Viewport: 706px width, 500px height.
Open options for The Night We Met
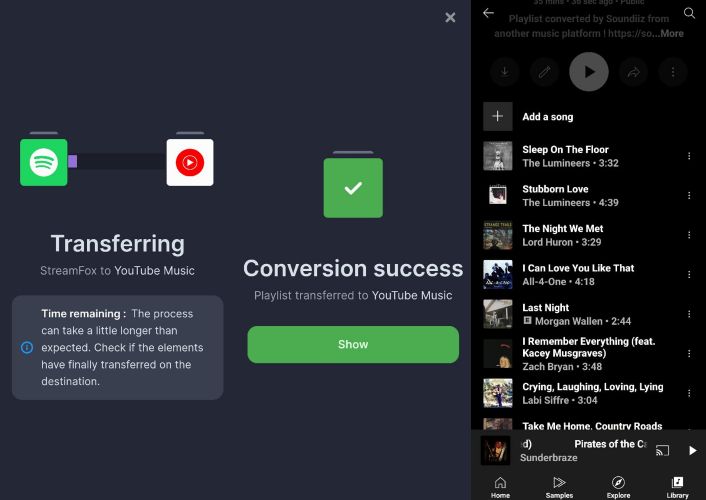click(x=689, y=235)
